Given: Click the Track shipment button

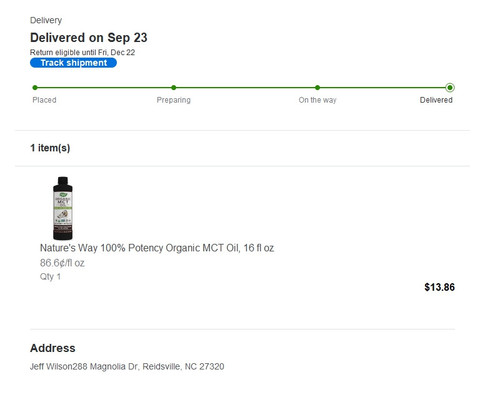Looking at the screenshot, I should pyautogui.click(x=73, y=63).
